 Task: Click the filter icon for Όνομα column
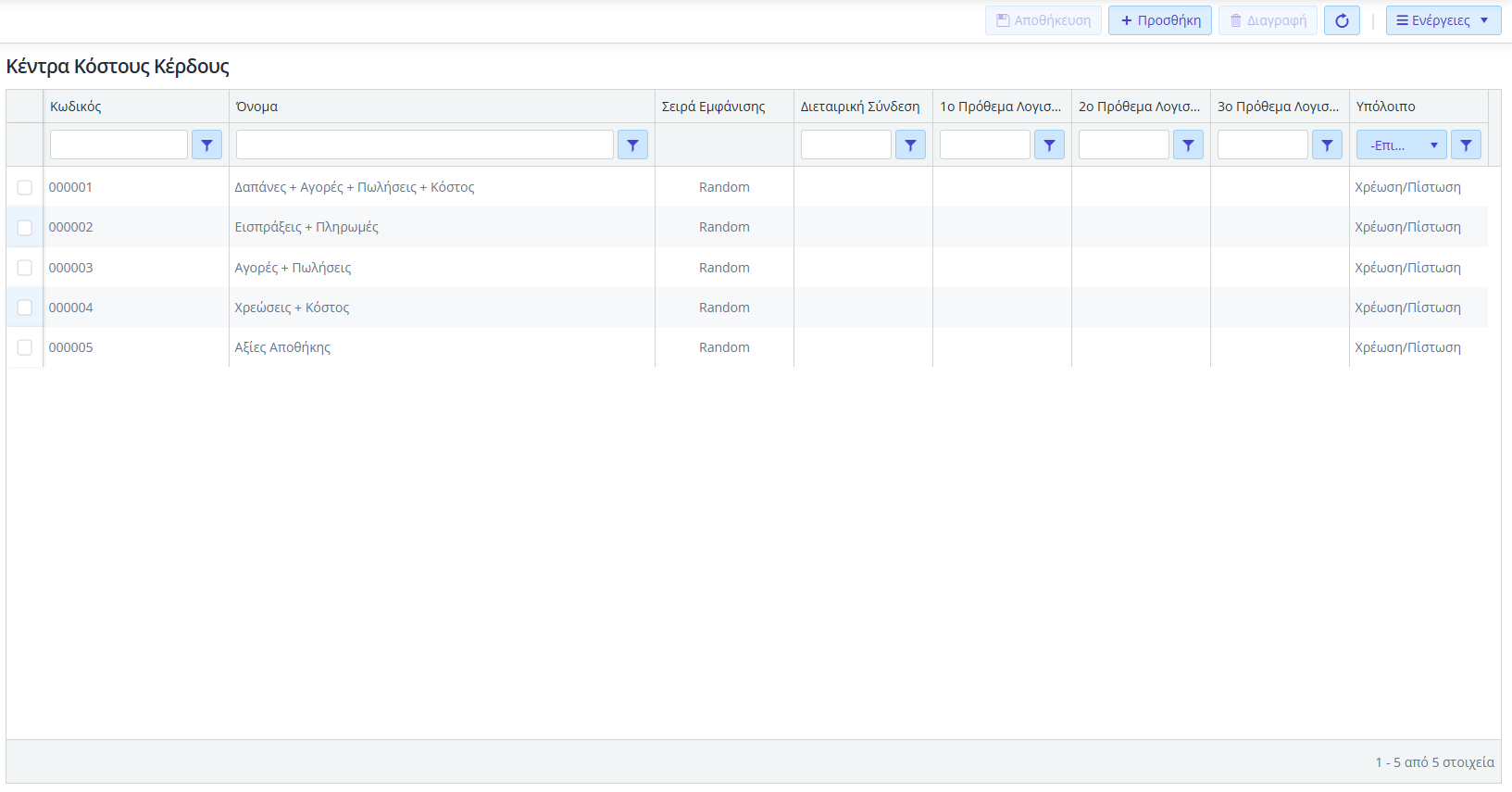point(632,145)
